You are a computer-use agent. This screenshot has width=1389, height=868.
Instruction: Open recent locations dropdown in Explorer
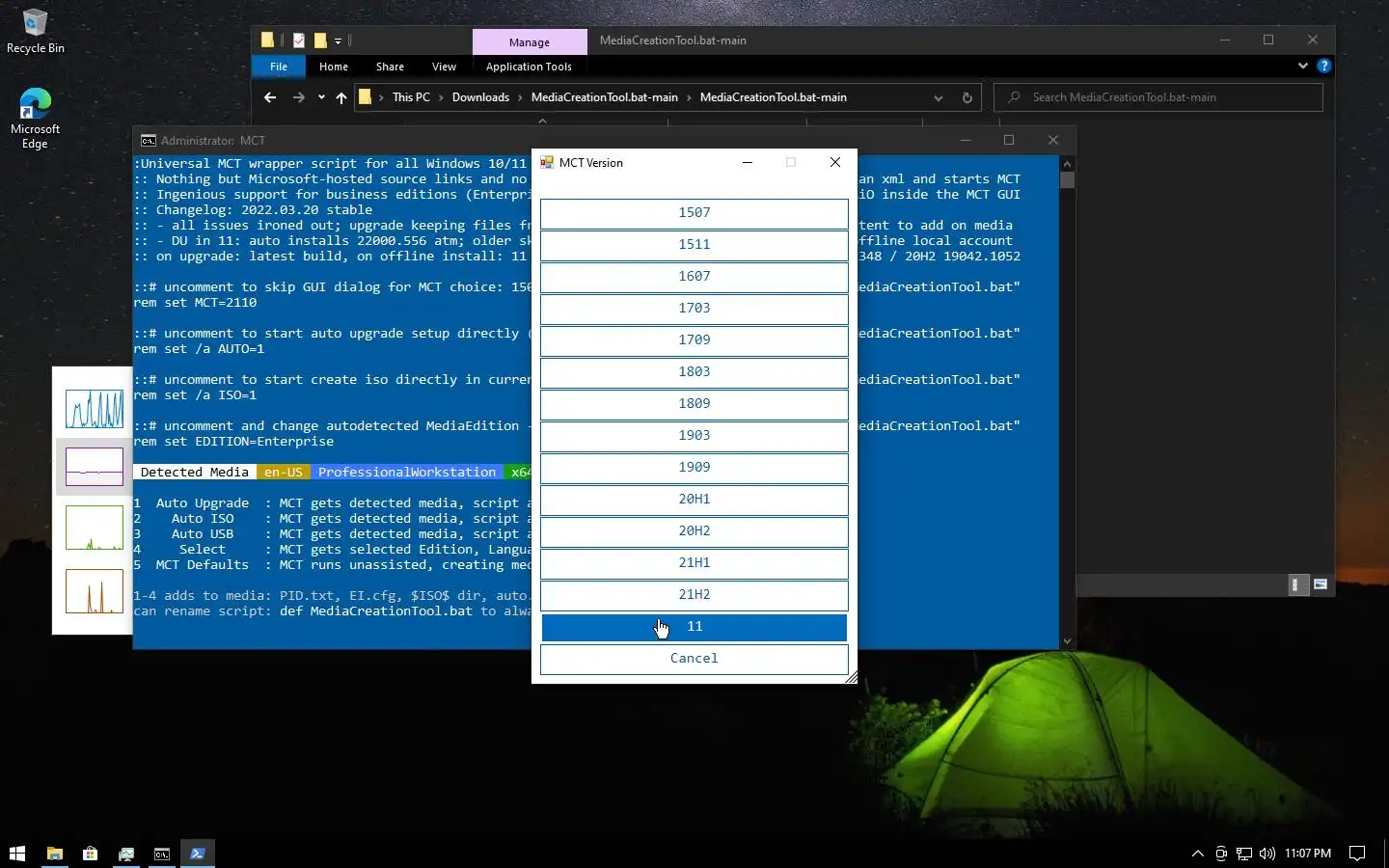point(321,97)
